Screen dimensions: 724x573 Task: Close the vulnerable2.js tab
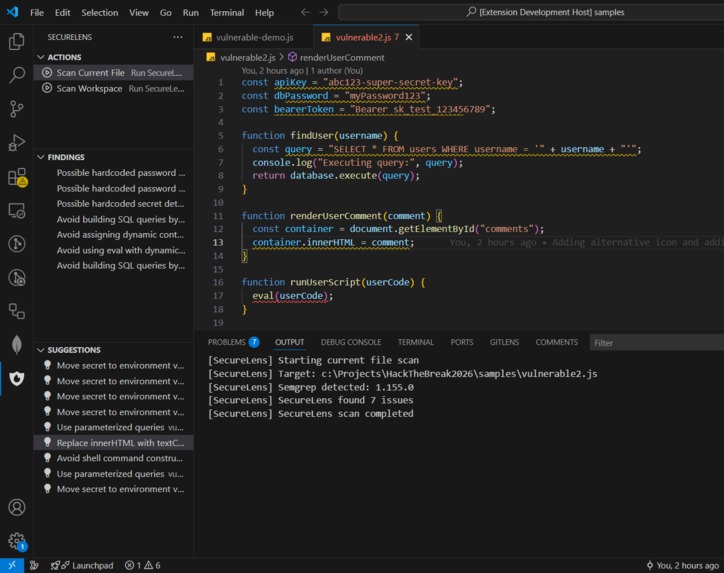coord(409,37)
